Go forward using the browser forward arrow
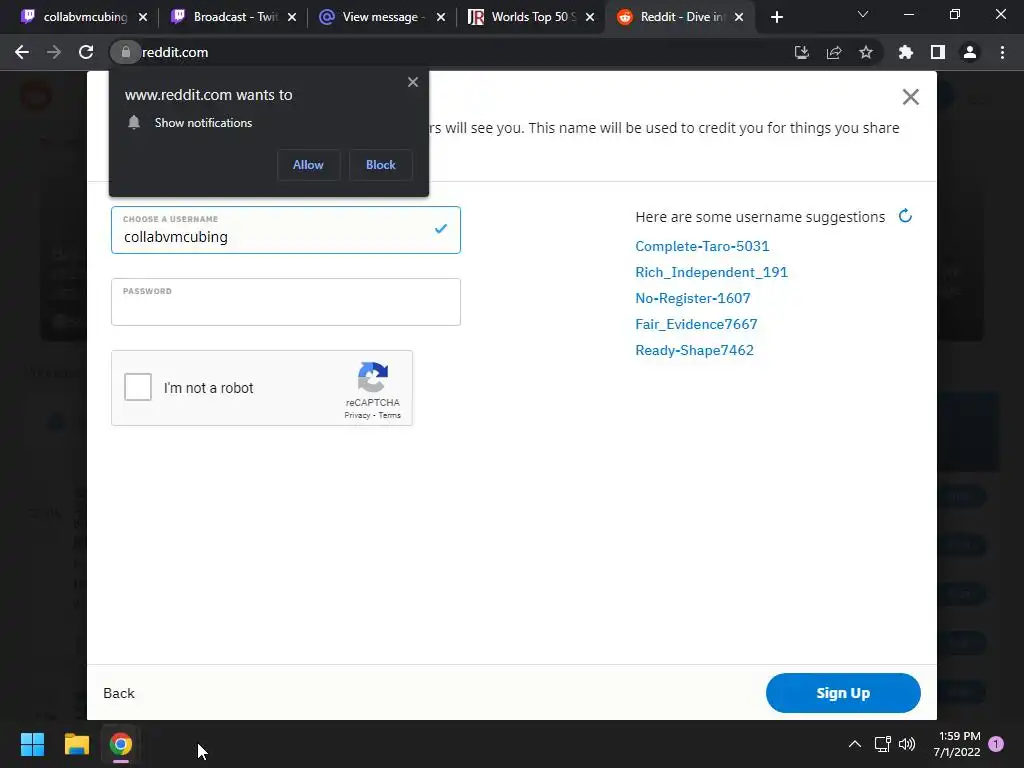The height and width of the screenshot is (768, 1024). (54, 52)
